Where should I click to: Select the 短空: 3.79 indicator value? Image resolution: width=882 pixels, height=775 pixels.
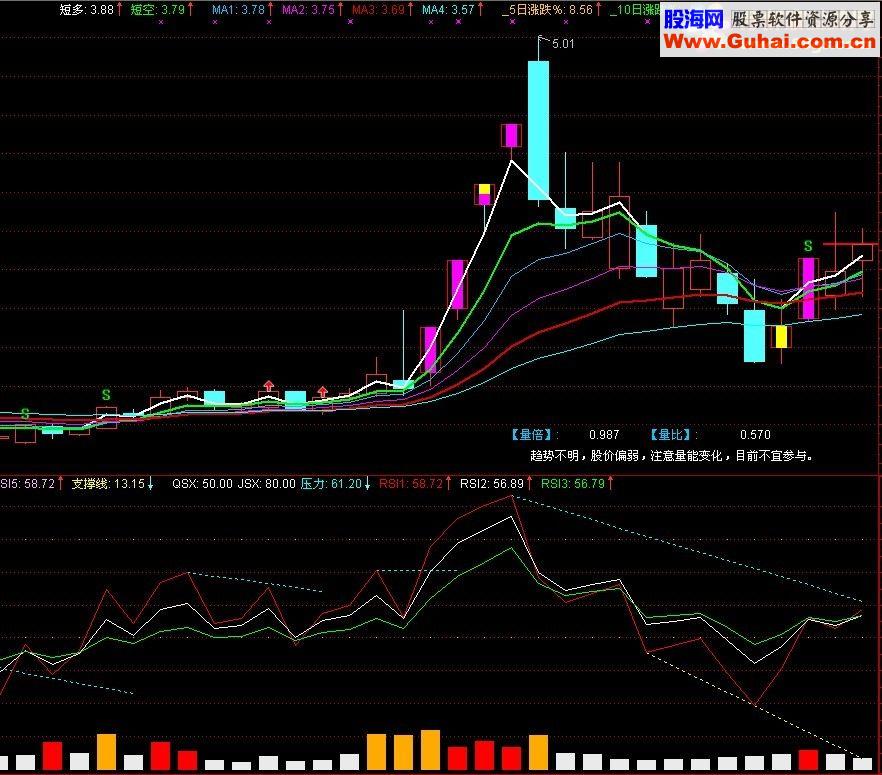(x=158, y=10)
